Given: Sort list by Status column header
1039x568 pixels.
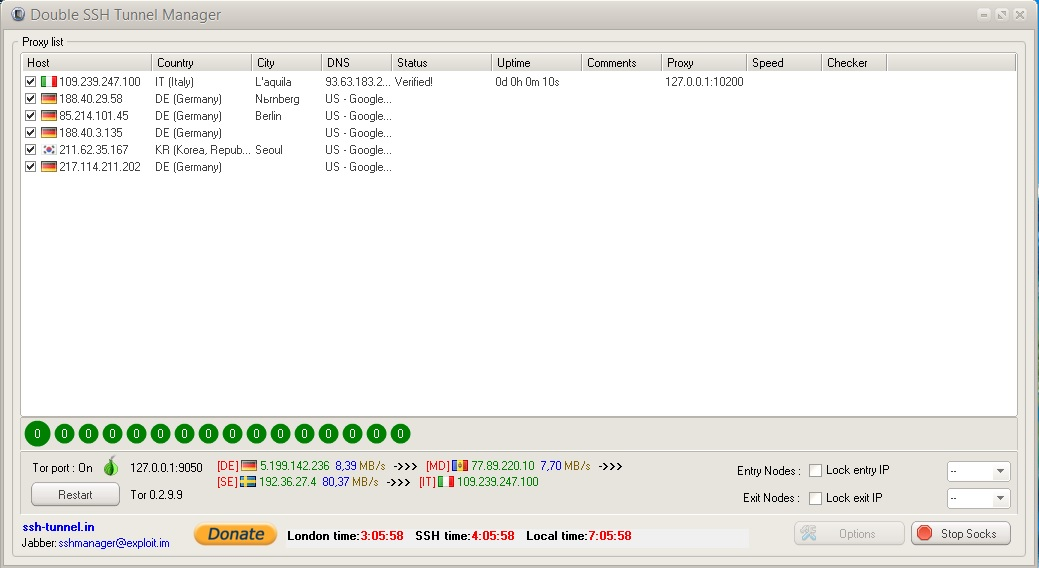Looking at the screenshot, I should (x=440, y=63).
